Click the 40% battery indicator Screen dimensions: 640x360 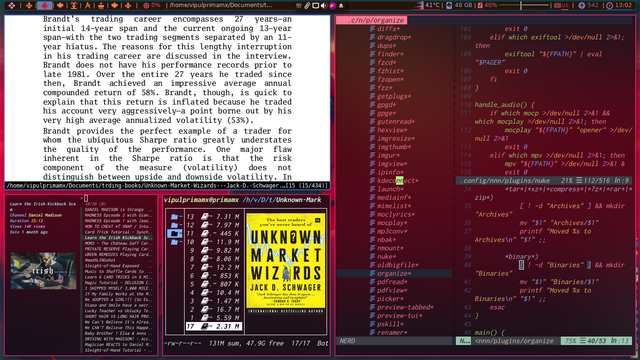[487, 5]
